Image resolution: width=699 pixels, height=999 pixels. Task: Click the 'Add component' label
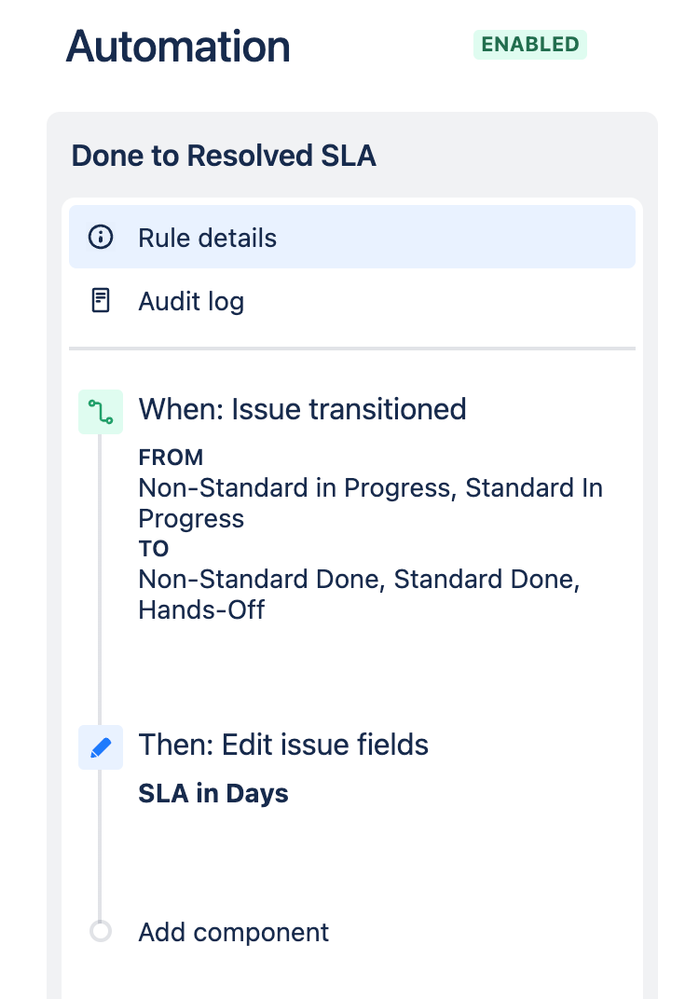tap(233, 932)
